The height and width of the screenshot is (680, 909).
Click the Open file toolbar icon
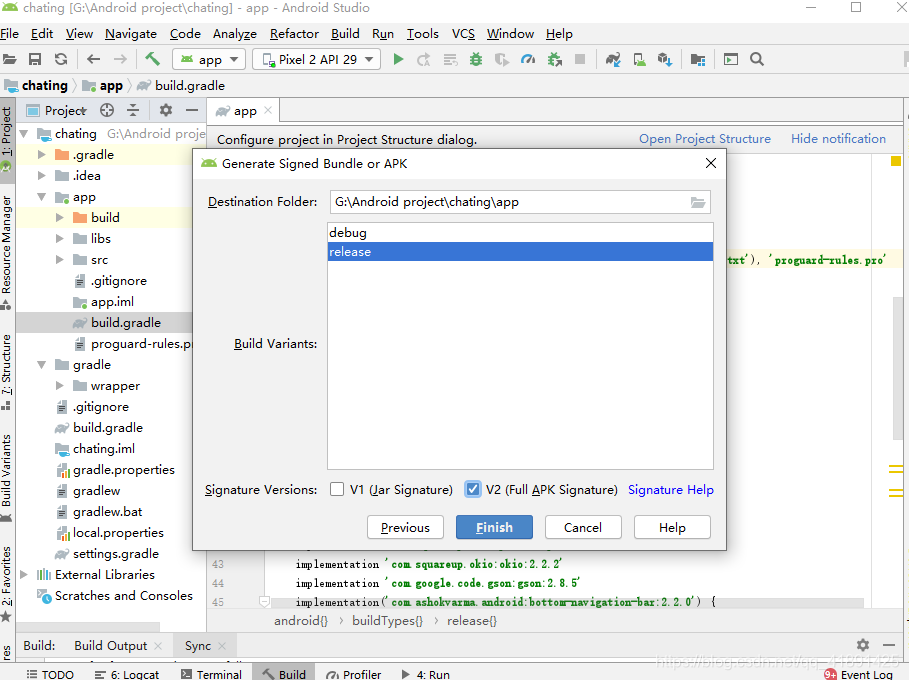tap(9, 59)
